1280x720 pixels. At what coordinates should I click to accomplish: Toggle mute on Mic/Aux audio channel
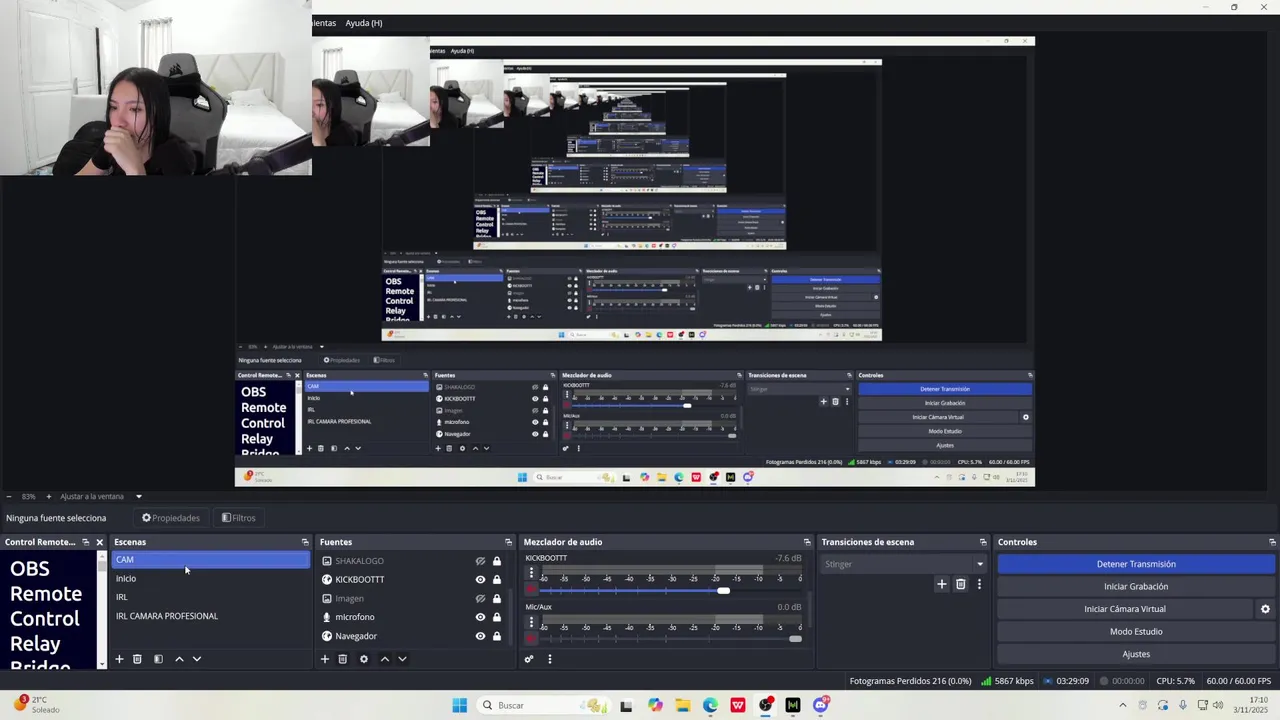(x=531, y=638)
